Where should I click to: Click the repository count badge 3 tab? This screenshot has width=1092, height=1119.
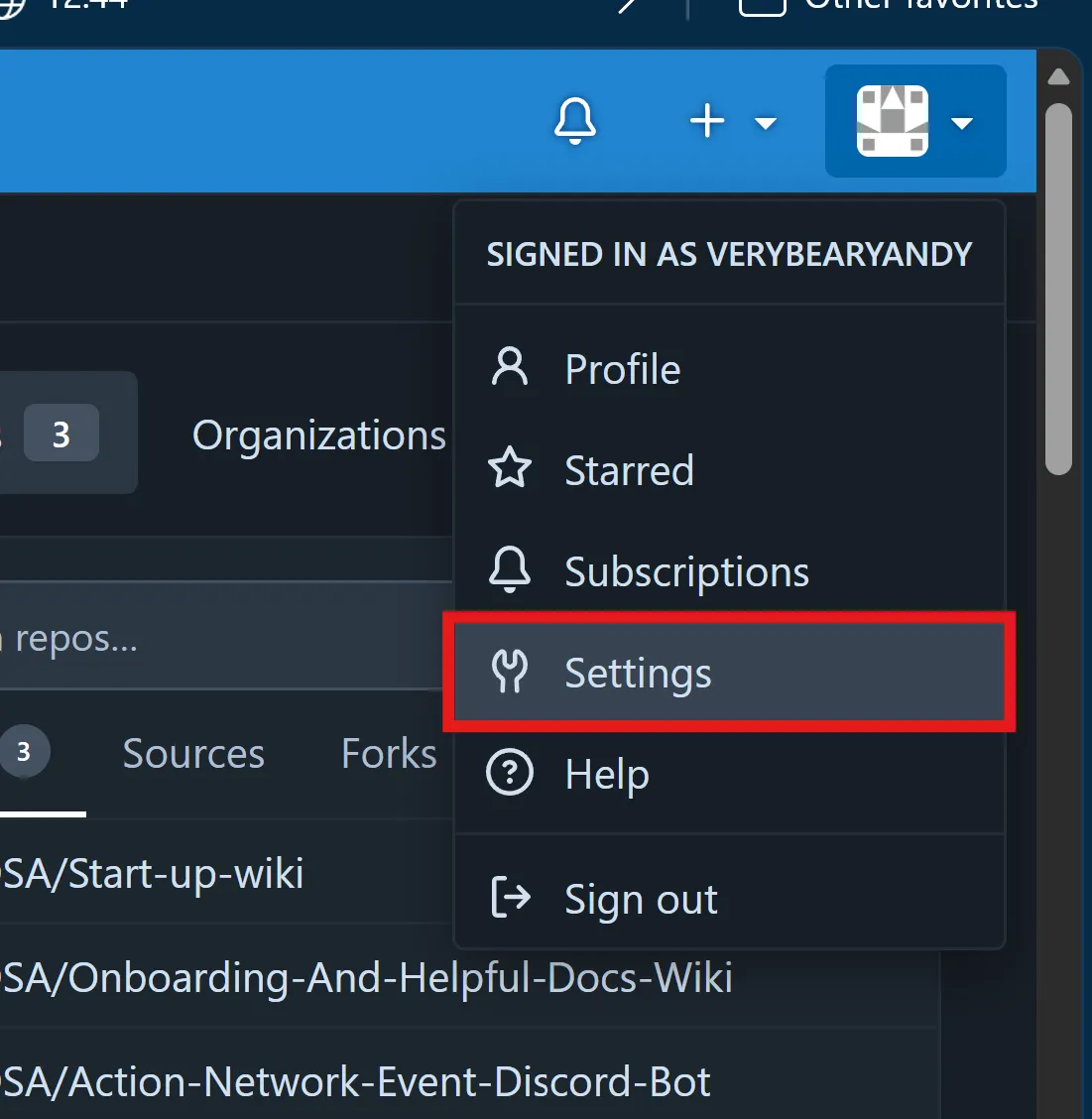pyautogui.click(x=61, y=433)
